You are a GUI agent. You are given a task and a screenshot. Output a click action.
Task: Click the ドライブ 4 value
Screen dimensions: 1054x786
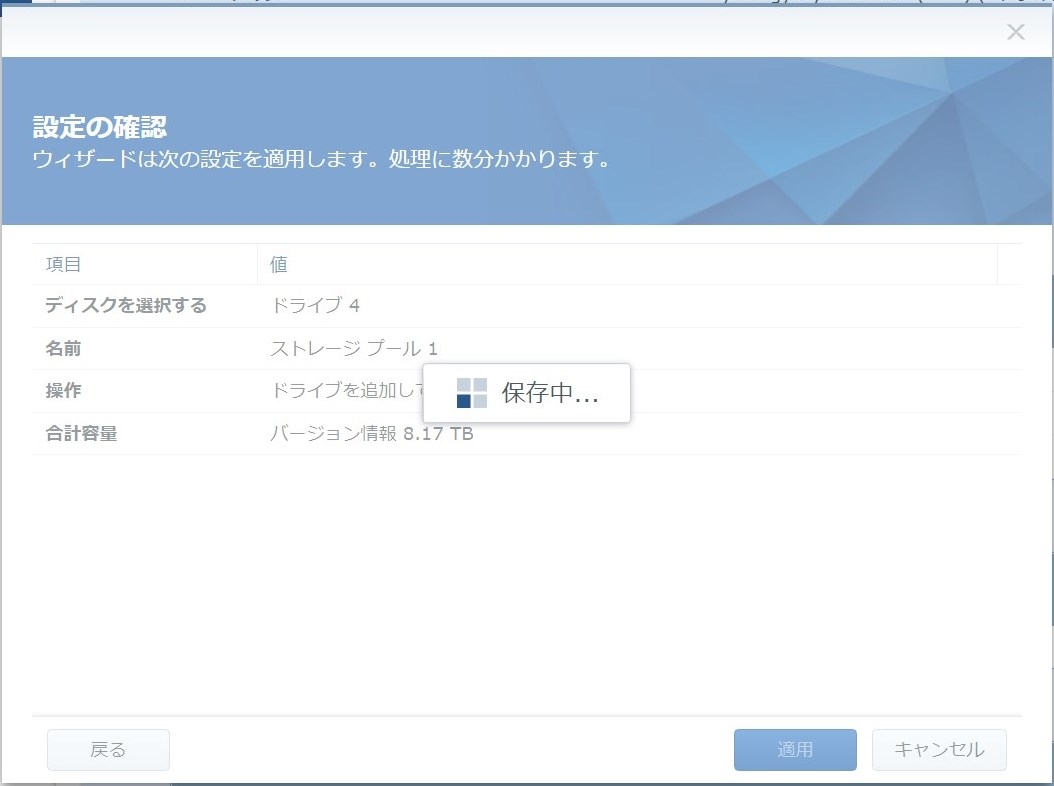coord(315,306)
